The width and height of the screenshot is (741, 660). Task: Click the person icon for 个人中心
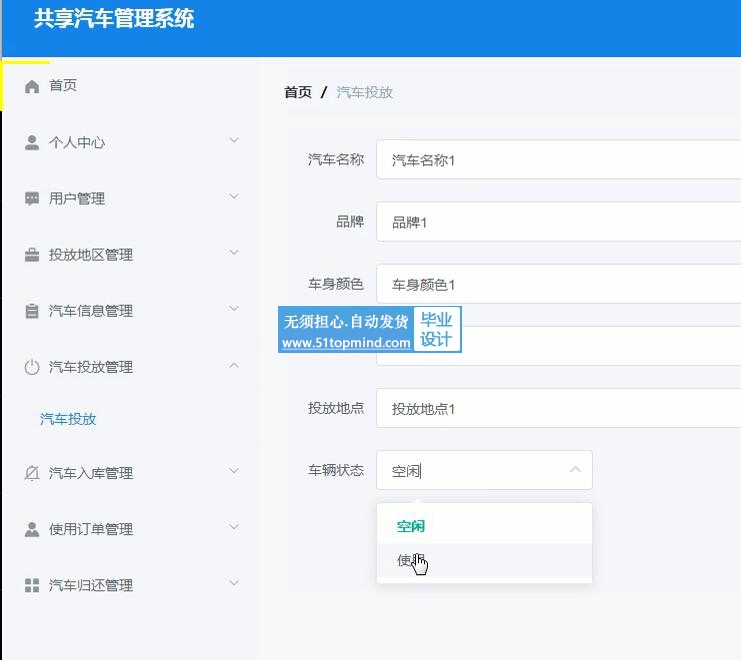pos(32,142)
